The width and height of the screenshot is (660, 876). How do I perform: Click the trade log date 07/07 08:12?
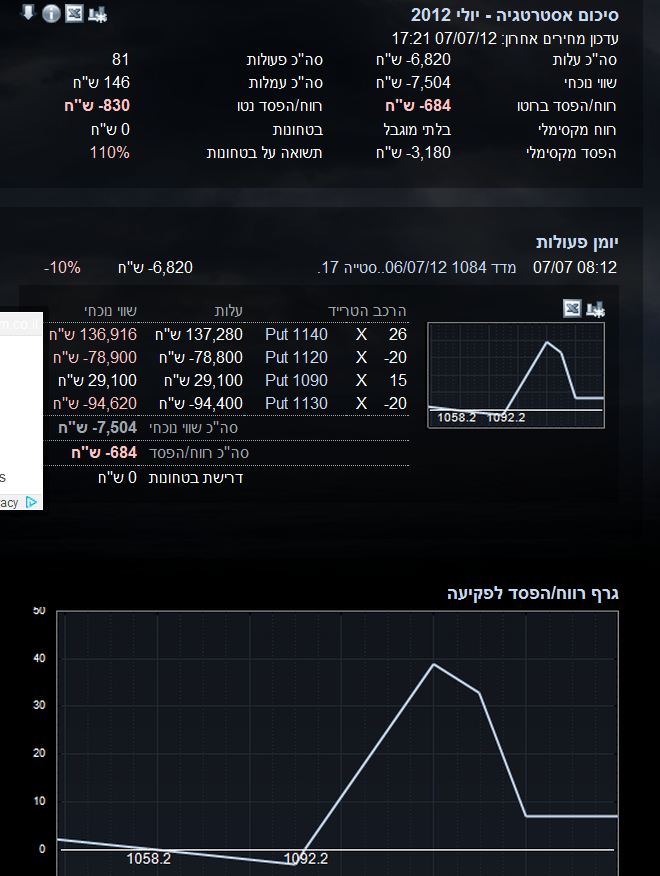point(574,268)
